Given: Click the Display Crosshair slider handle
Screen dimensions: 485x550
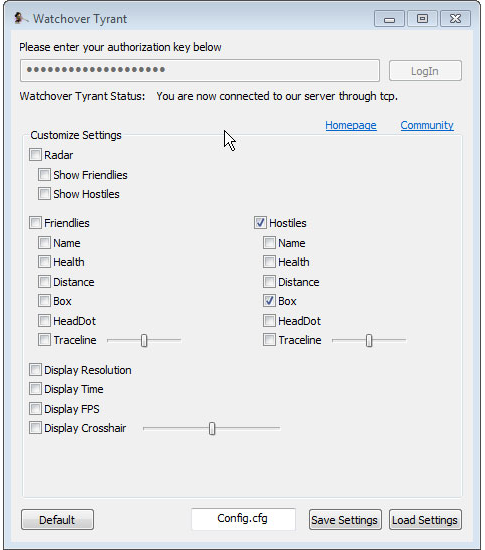Looking at the screenshot, I should click(212, 428).
